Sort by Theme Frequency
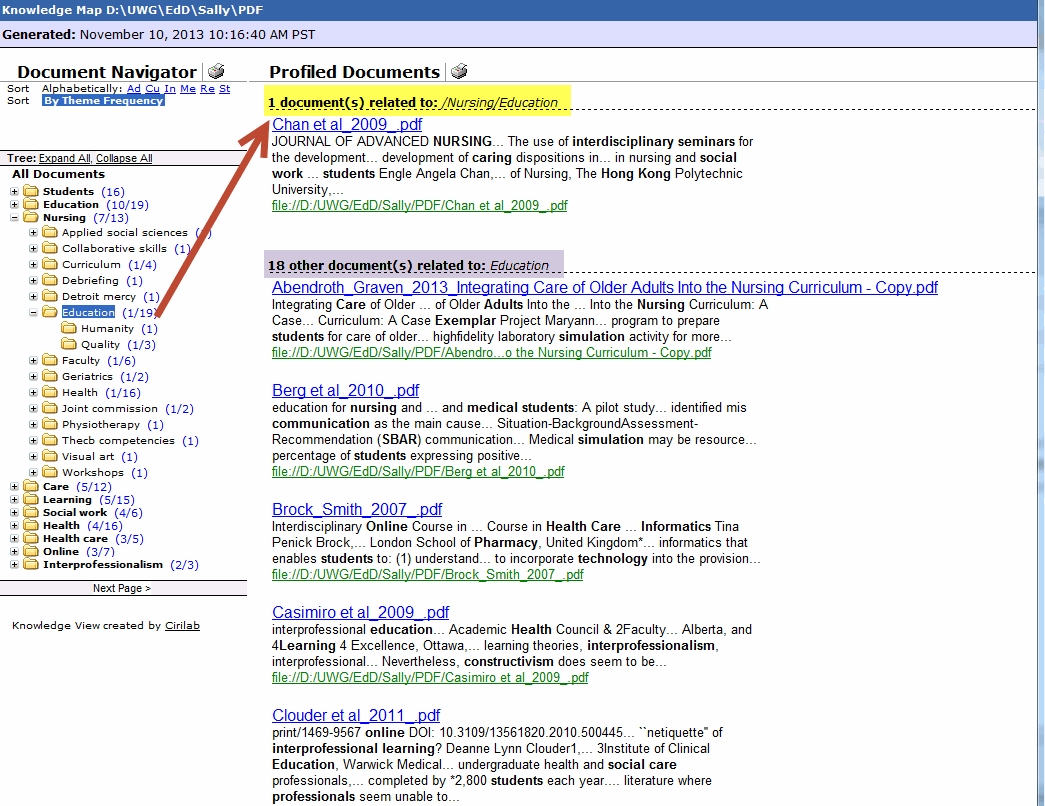Image resolution: width=1045 pixels, height=806 pixels. [x=103, y=101]
